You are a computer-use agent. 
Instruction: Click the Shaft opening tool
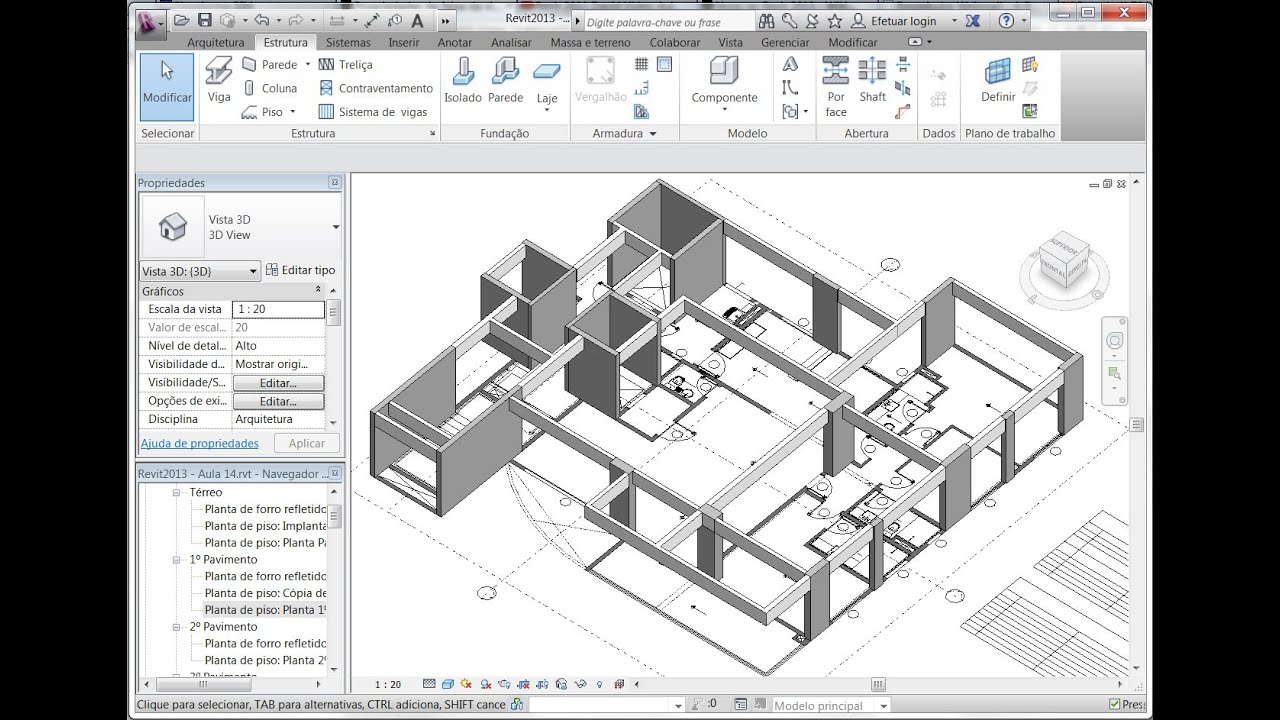click(x=873, y=80)
